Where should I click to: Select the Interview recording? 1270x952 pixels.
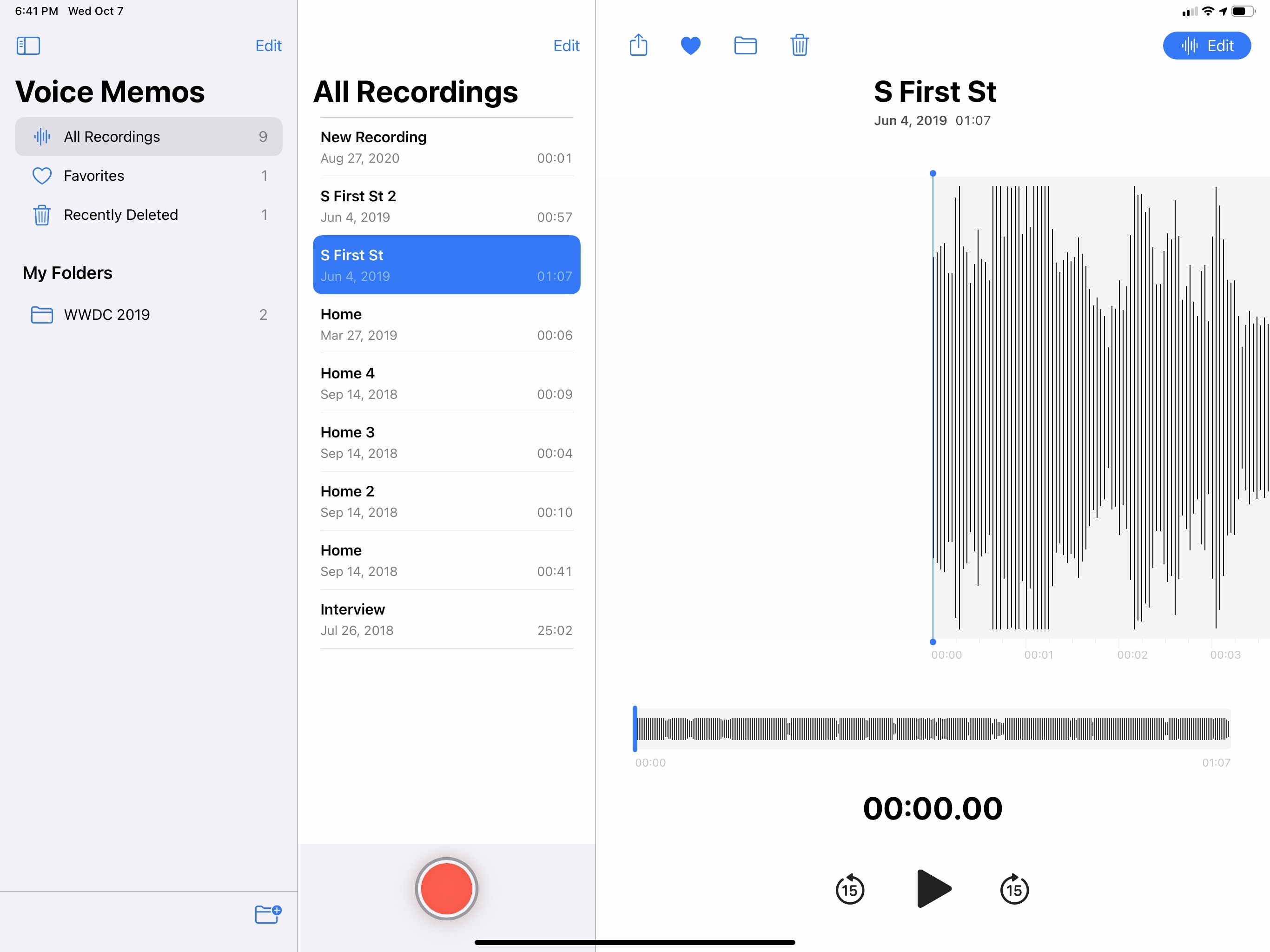446,620
